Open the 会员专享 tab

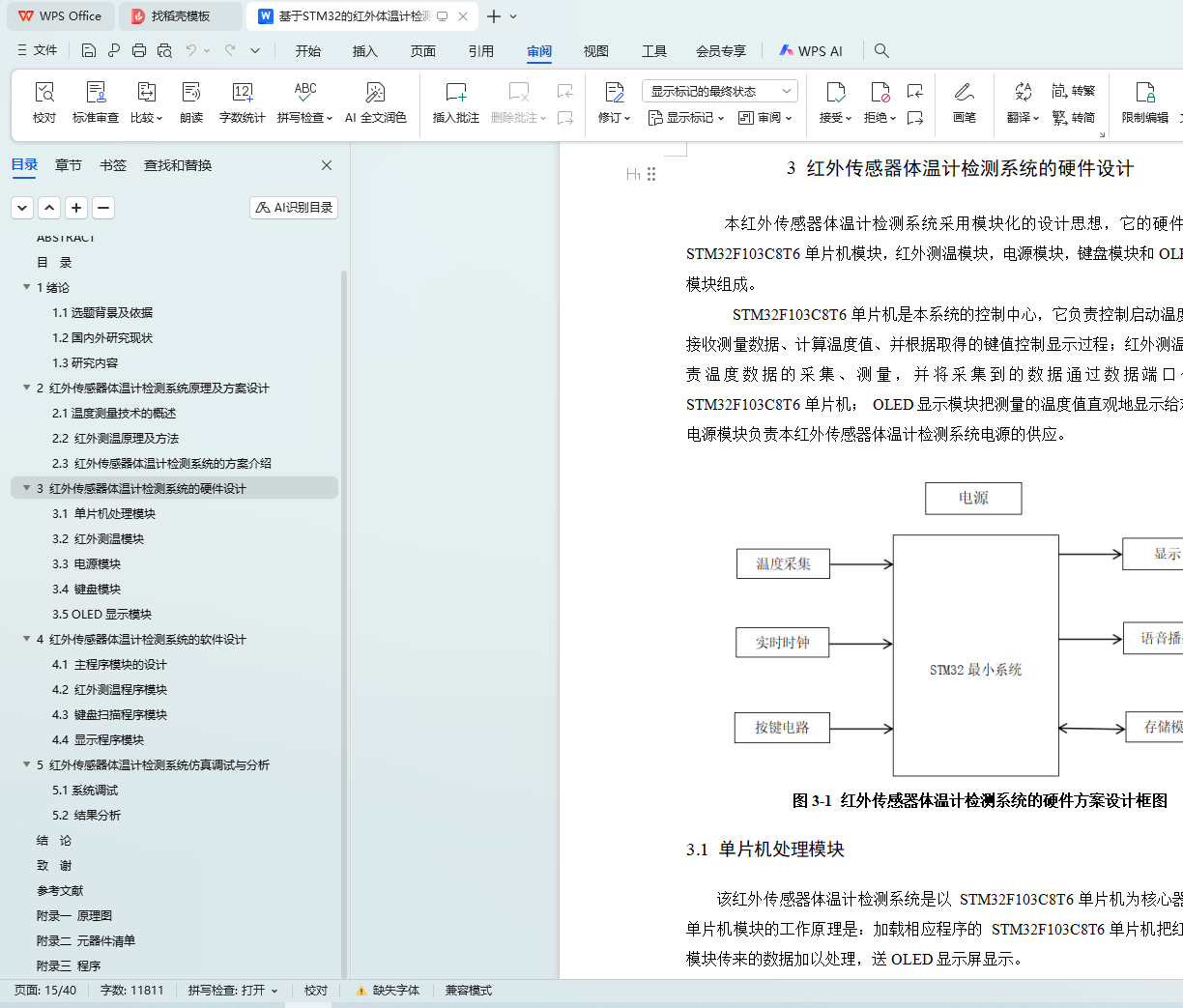click(721, 51)
